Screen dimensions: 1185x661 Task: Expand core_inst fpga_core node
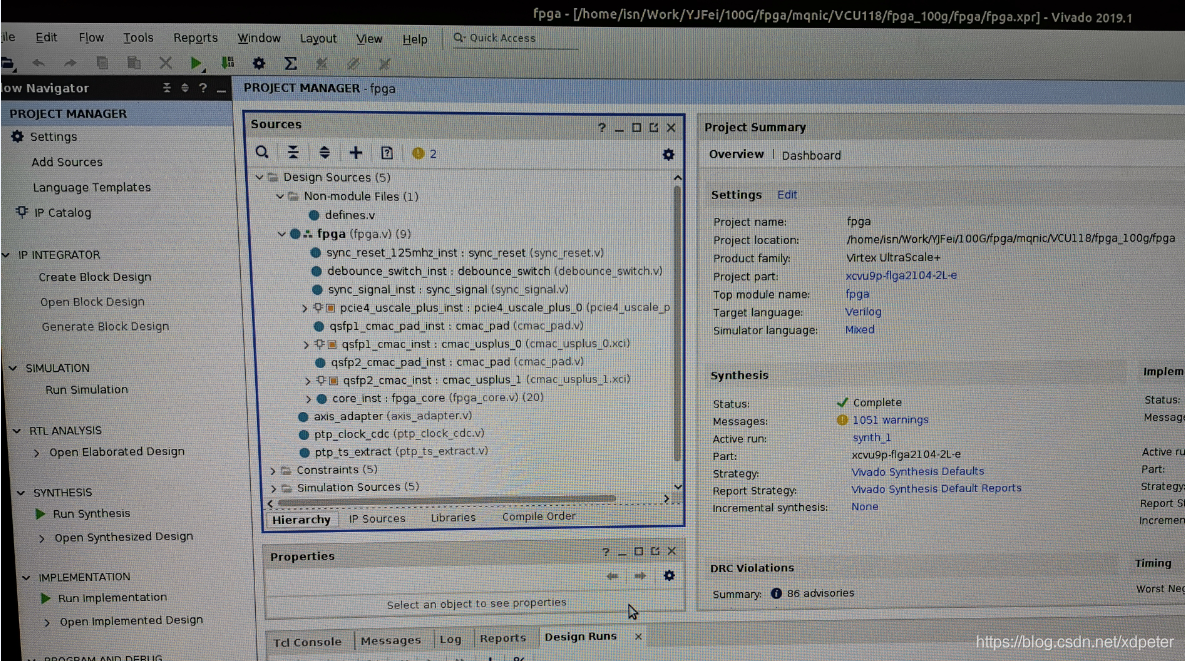coord(308,399)
